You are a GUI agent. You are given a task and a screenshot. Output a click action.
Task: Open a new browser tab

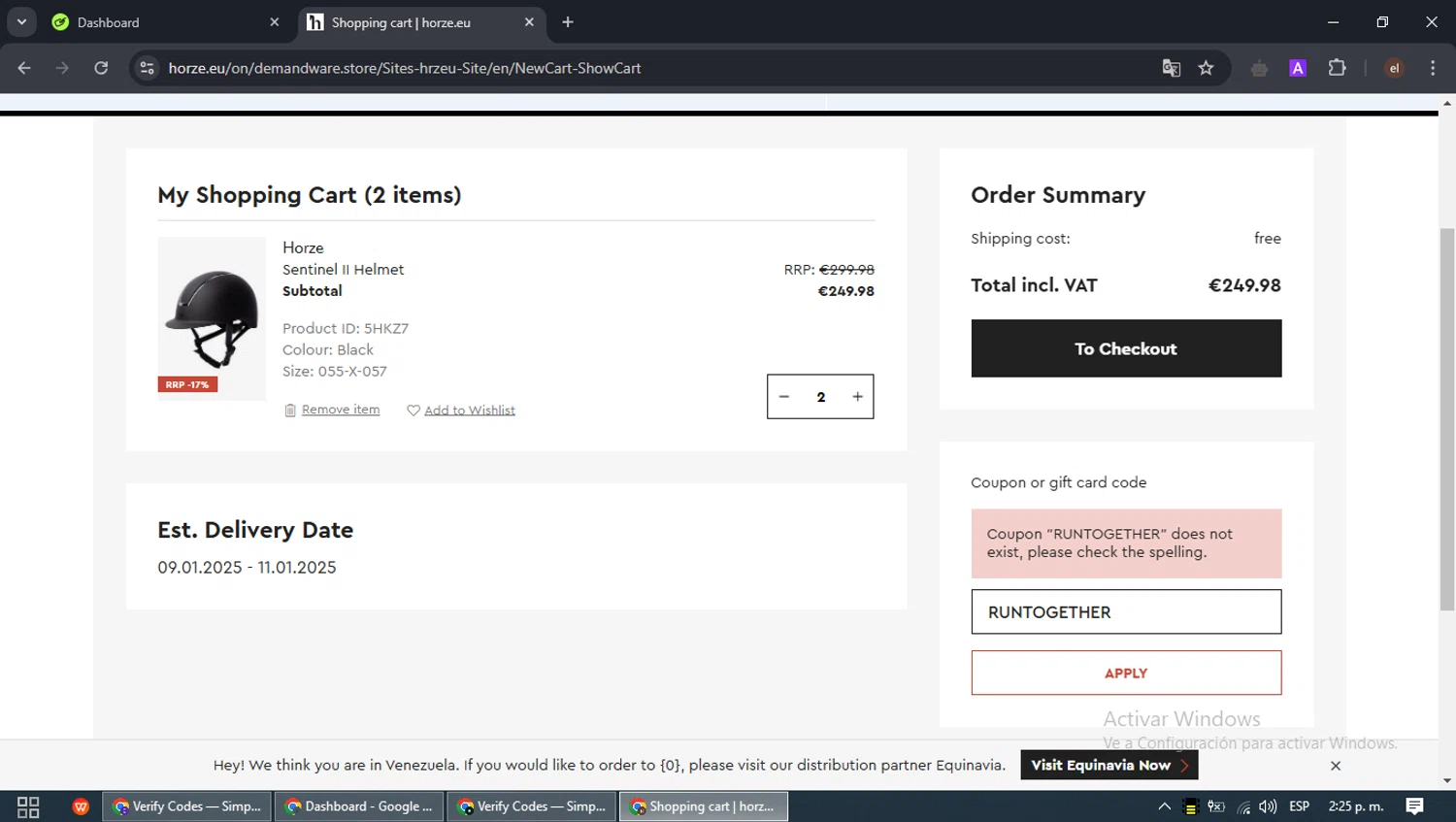coord(568,22)
